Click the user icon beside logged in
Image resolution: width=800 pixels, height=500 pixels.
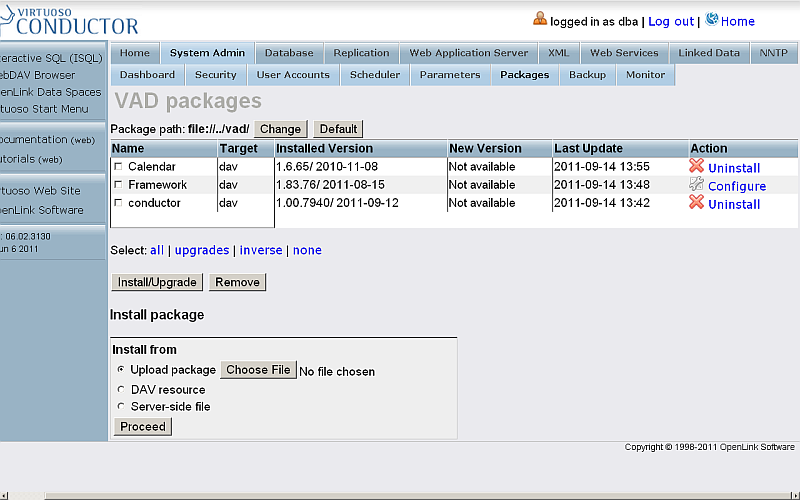point(540,19)
